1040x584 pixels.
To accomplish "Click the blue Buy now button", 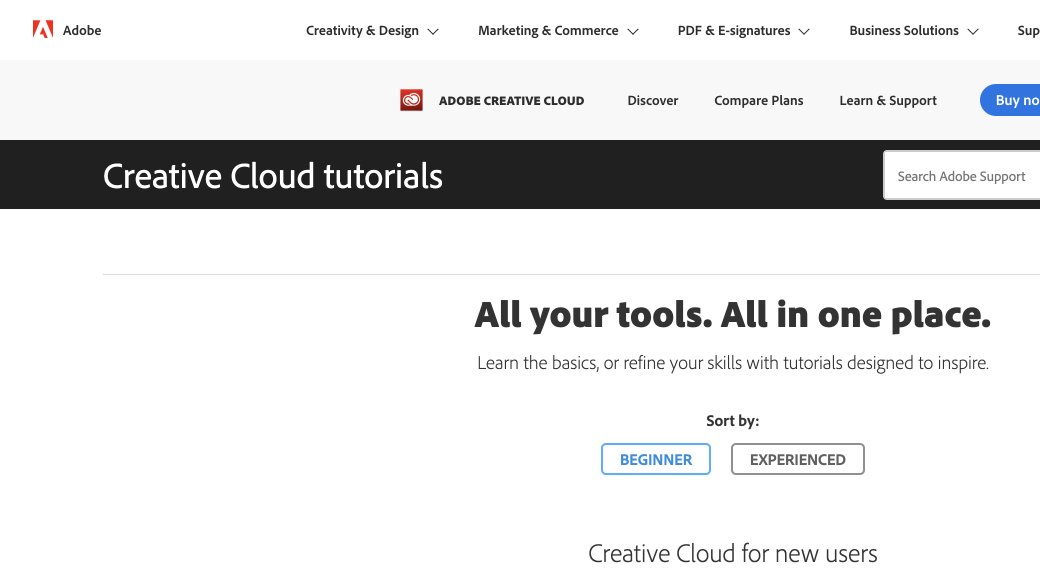I will [1010, 100].
